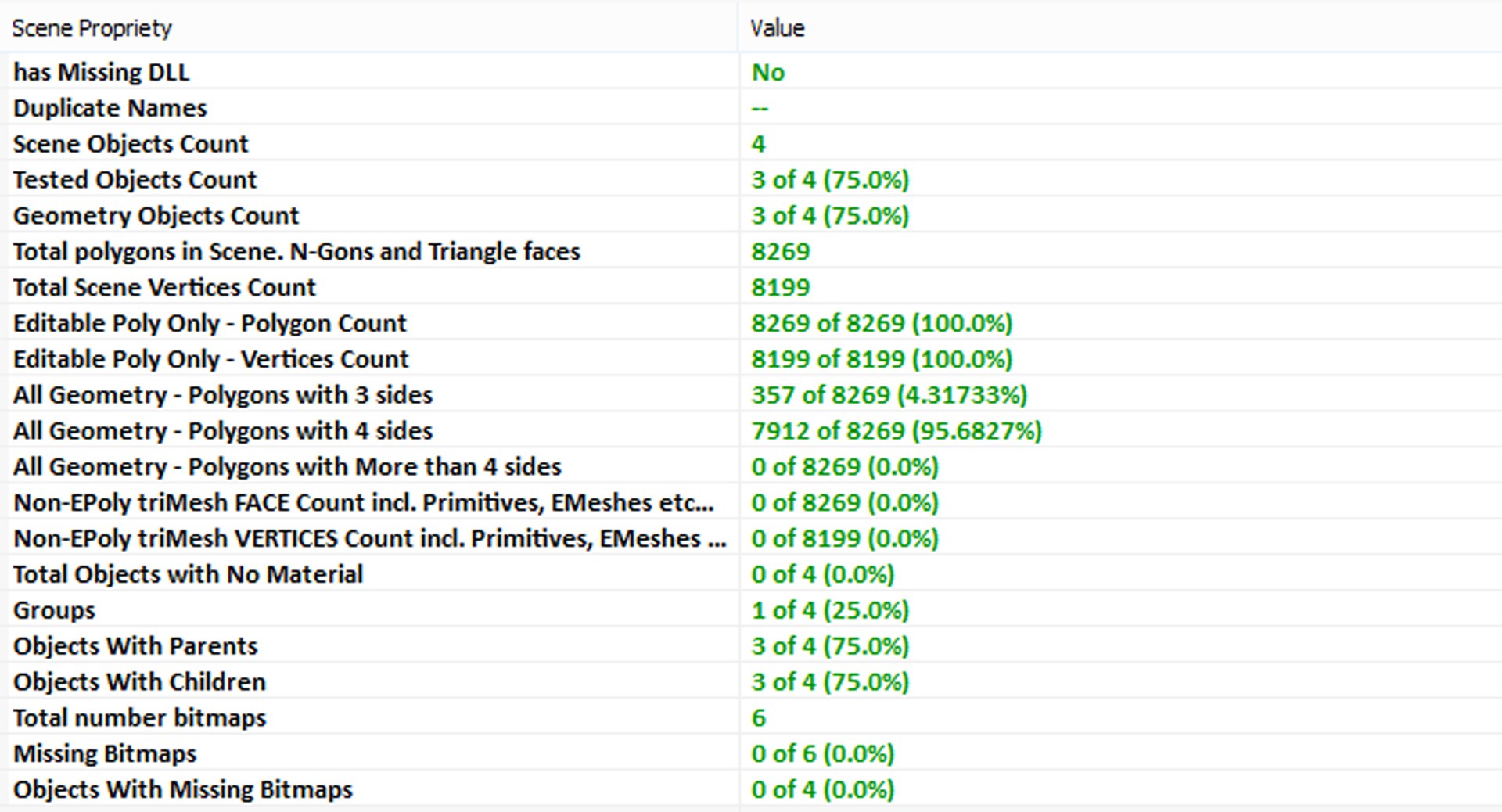Click the value '4' for Scene Objects Count
This screenshot has width=1502, height=812.
pyautogui.click(x=758, y=144)
